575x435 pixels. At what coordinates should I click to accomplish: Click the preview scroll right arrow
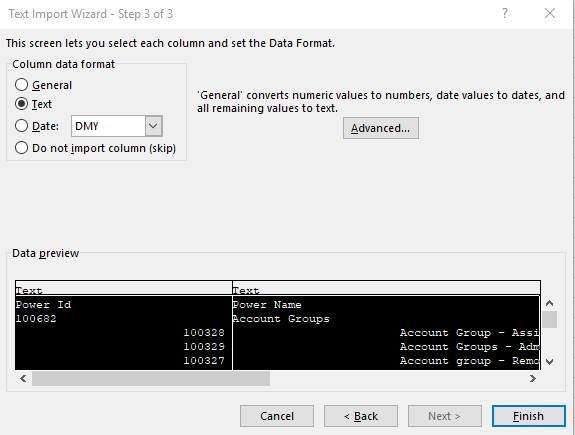[x=532, y=378]
